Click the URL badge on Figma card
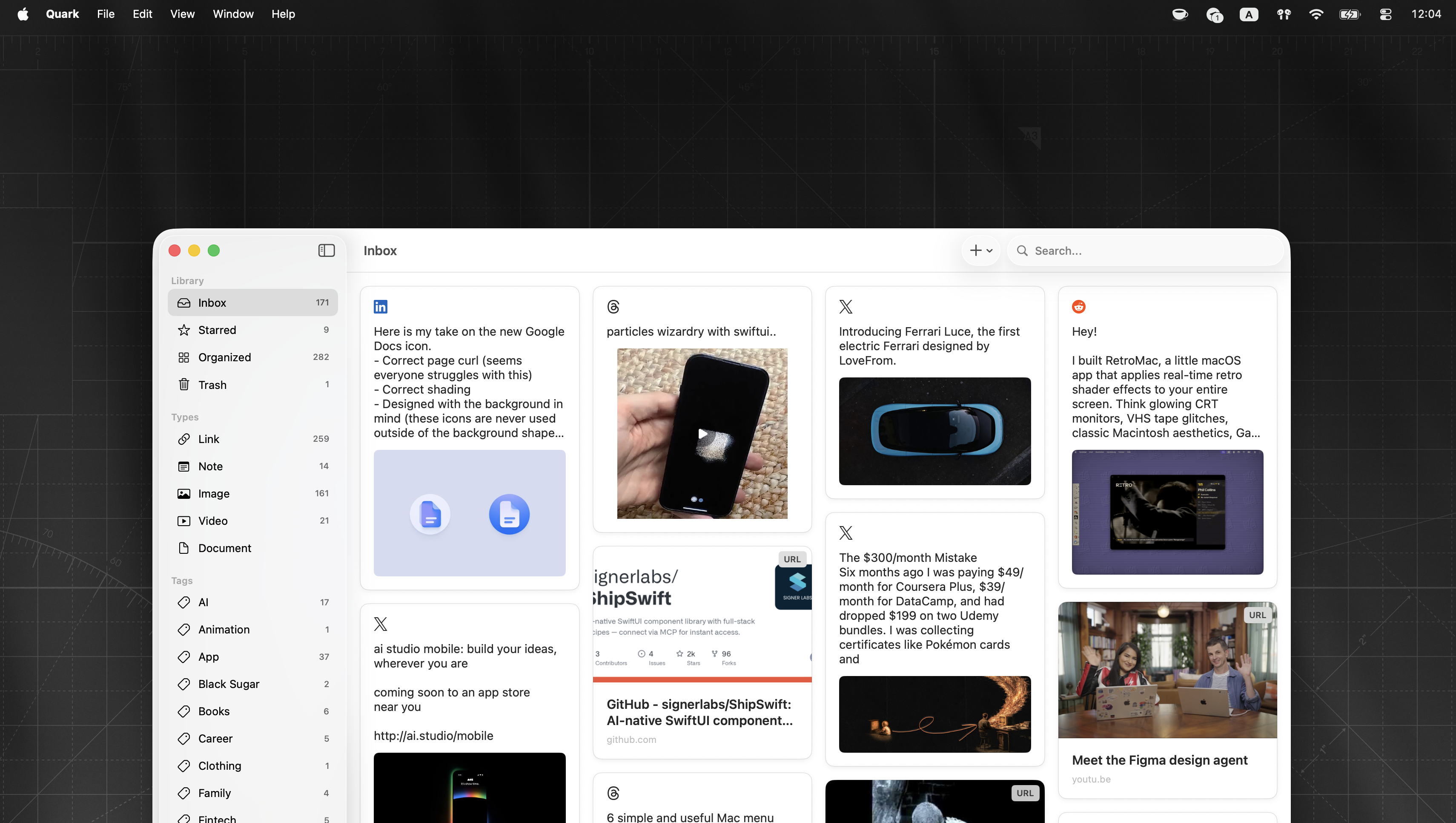 pos(1257,615)
